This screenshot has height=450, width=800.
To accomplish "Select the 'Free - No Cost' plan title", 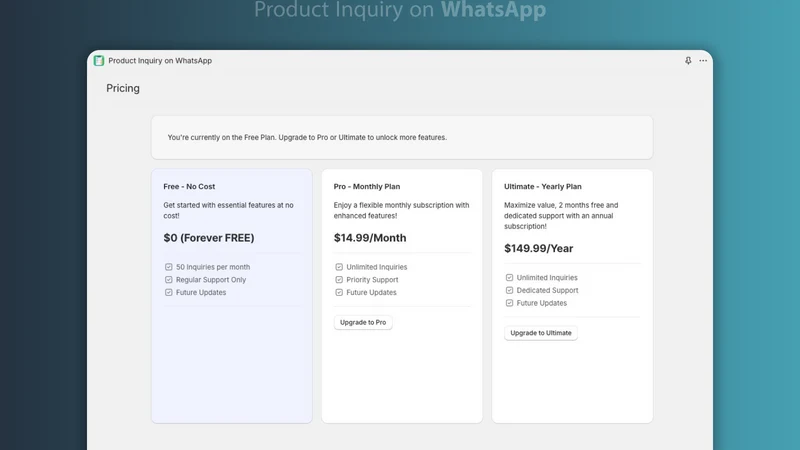I will [189, 187].
